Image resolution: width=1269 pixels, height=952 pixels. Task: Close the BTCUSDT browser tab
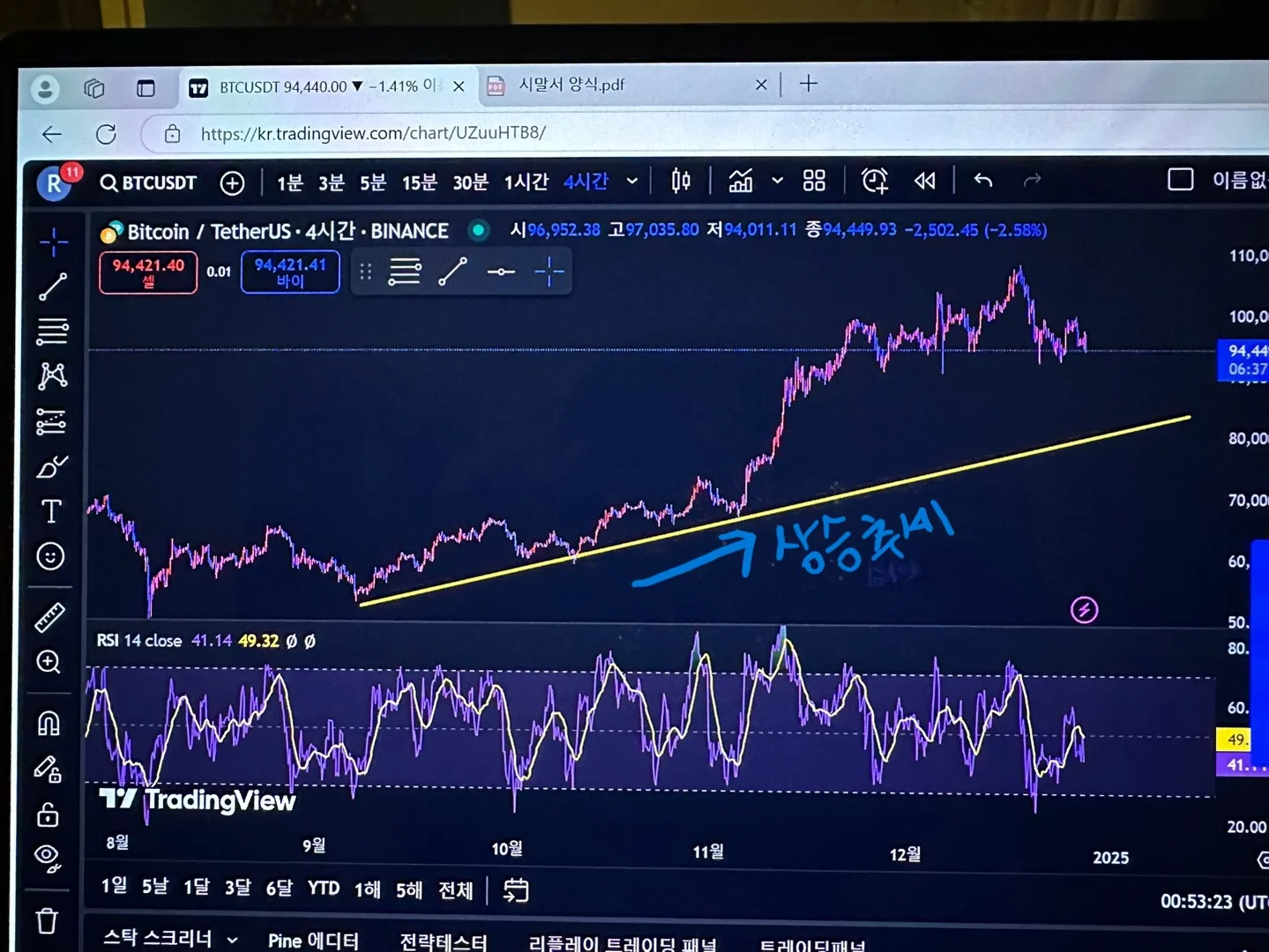coord(459,86)
